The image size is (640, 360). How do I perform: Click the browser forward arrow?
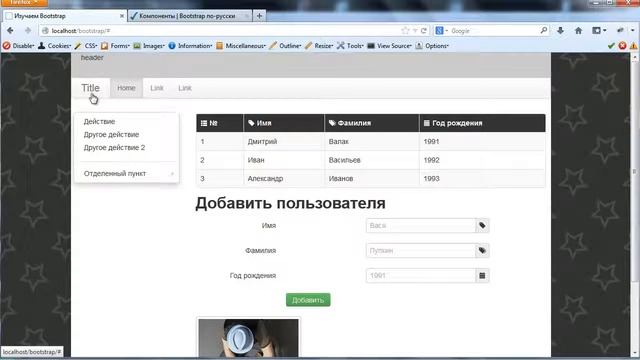click(28, 31)
